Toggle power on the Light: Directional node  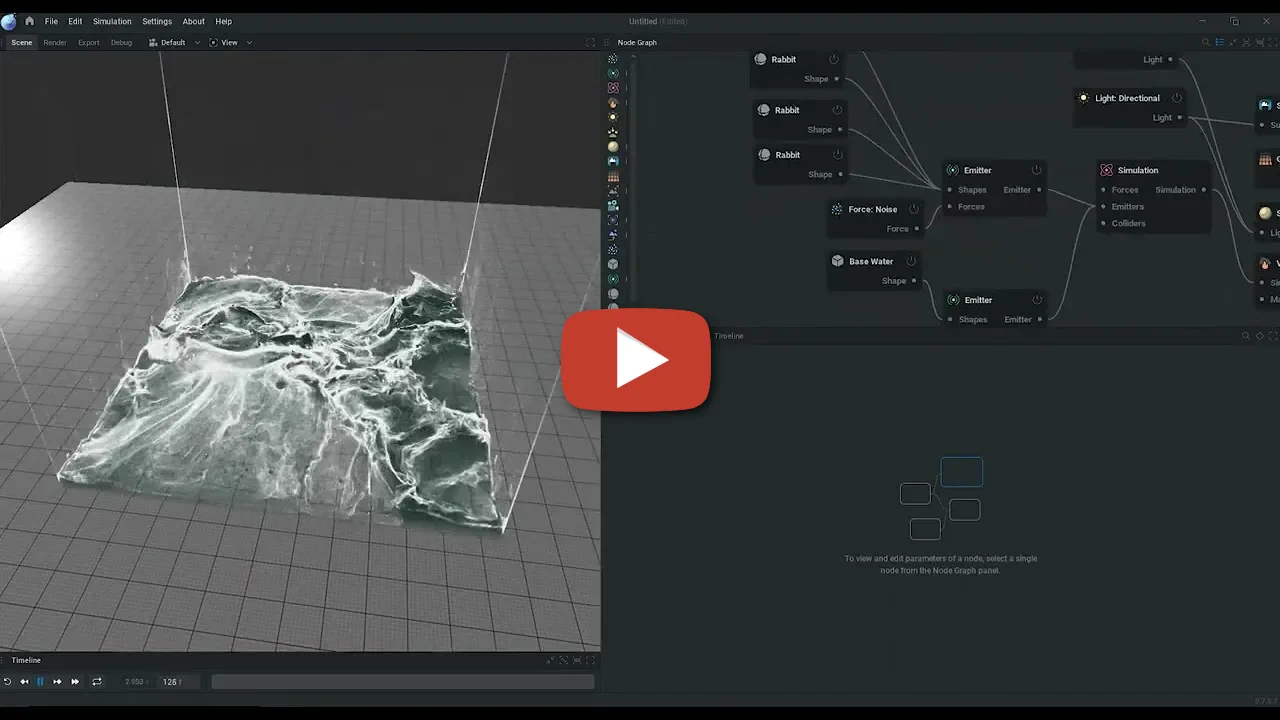1177,98
